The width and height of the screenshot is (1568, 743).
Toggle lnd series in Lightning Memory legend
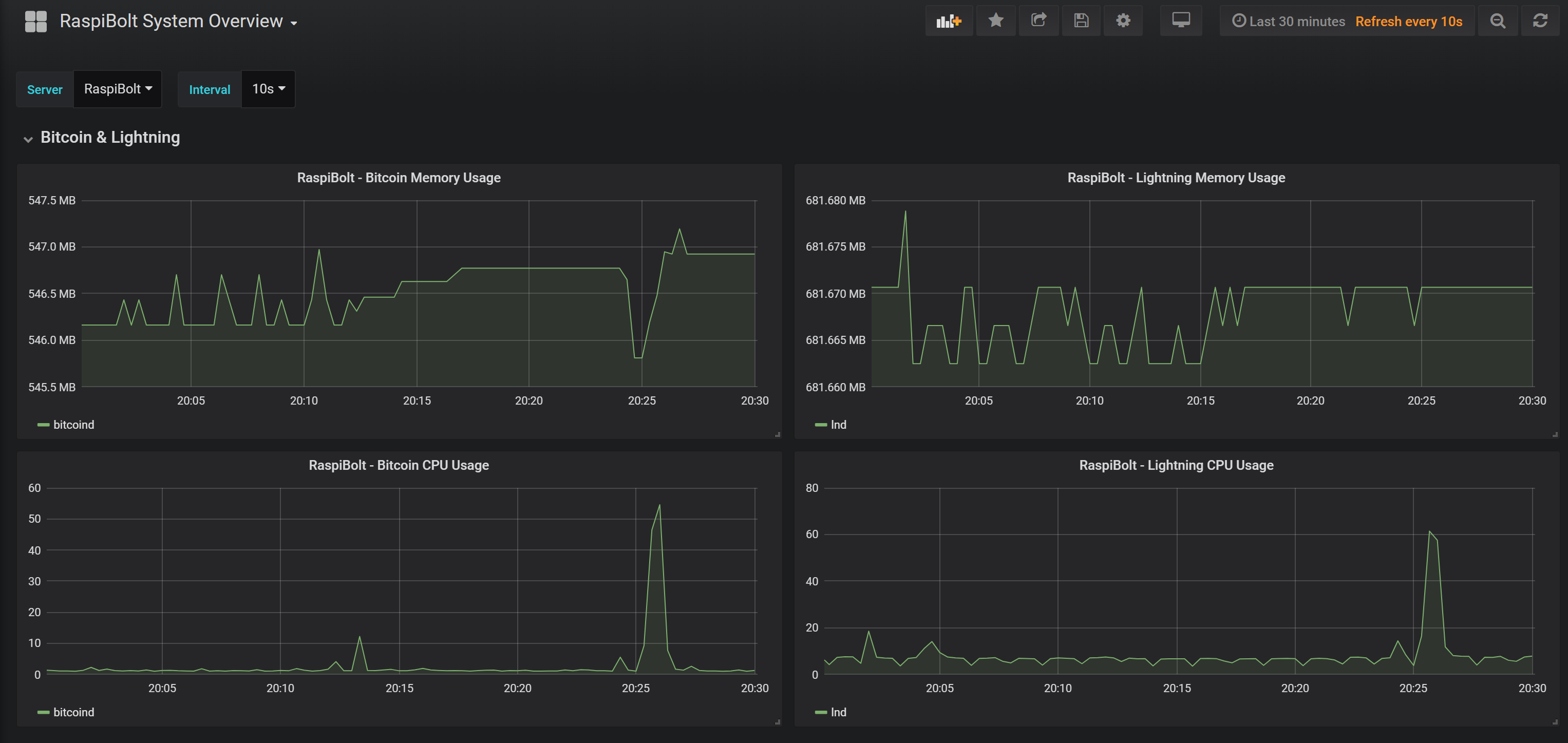pyautogui.click(x=838, y=425)
